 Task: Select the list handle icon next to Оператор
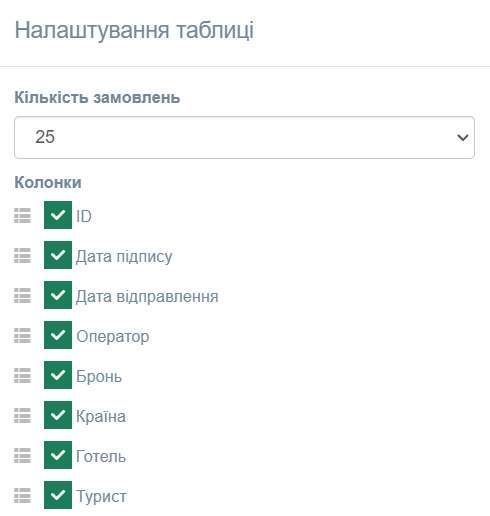22,335
